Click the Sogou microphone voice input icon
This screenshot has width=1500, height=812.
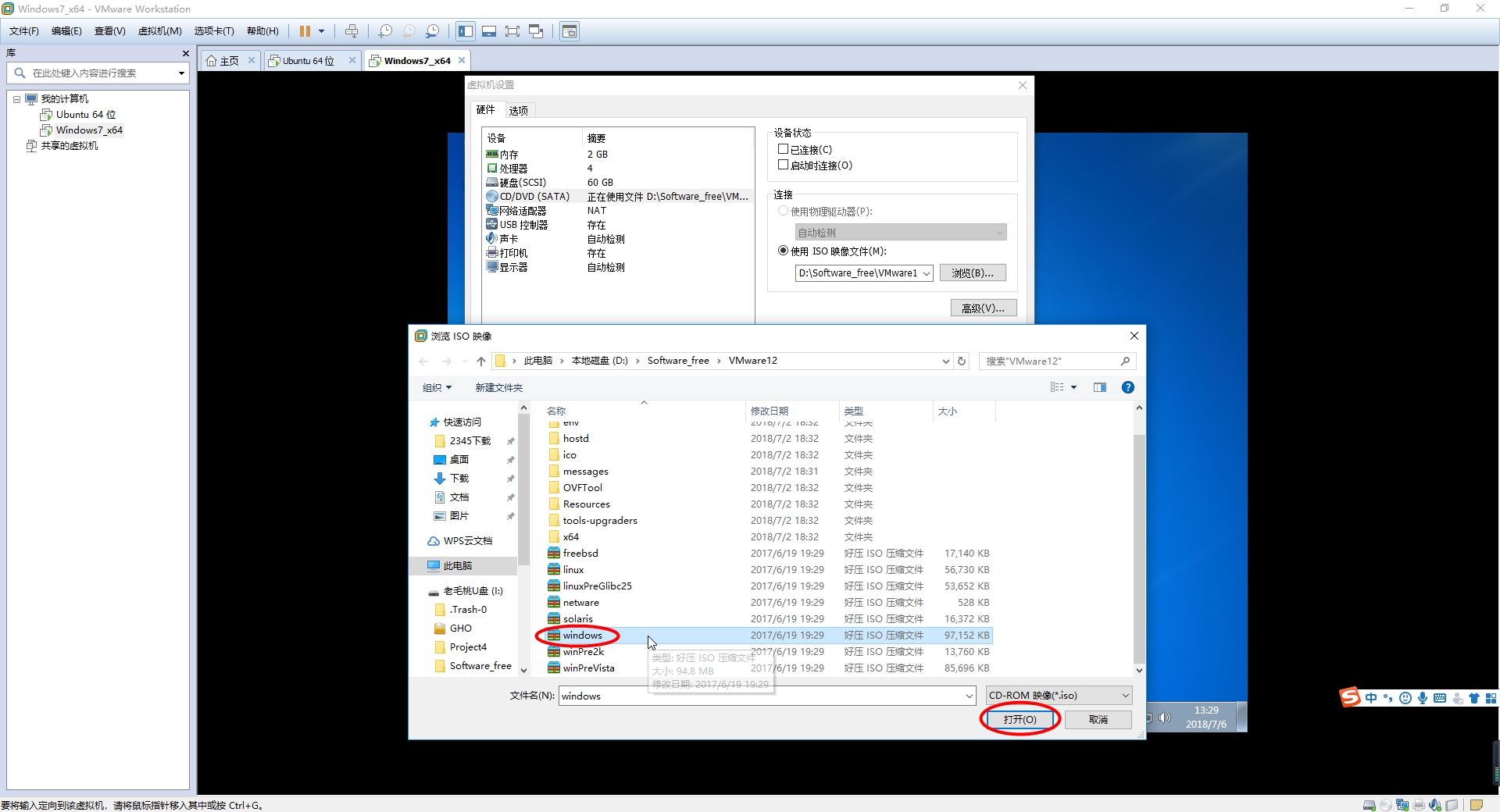[x=1423, y=698]
